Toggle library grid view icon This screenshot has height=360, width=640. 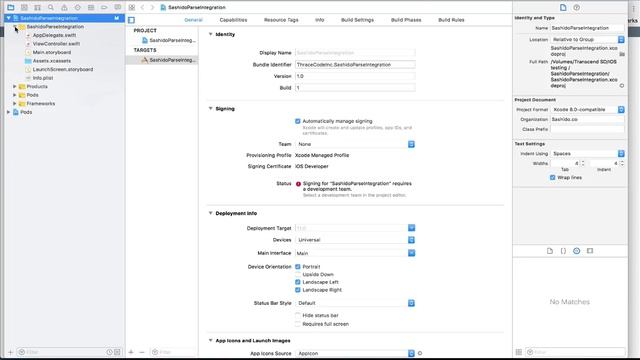(519, 352)
